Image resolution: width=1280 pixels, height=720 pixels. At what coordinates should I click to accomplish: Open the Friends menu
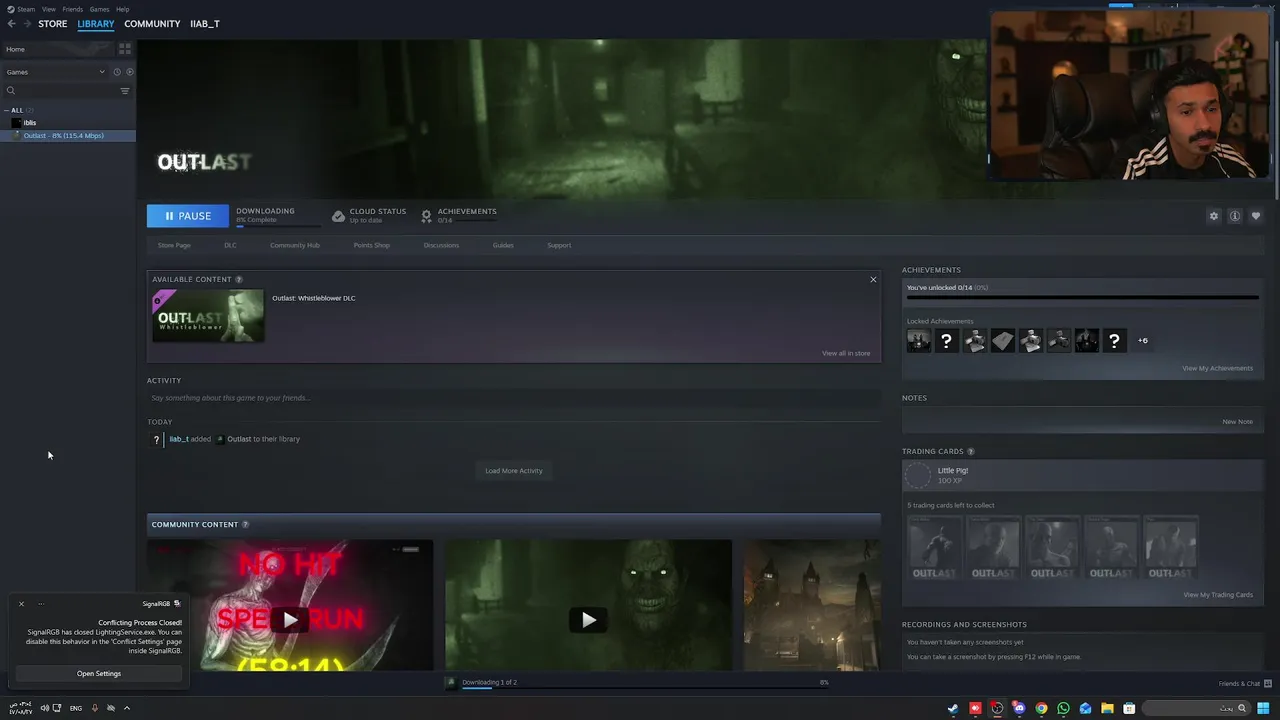[x=73, y=9]
